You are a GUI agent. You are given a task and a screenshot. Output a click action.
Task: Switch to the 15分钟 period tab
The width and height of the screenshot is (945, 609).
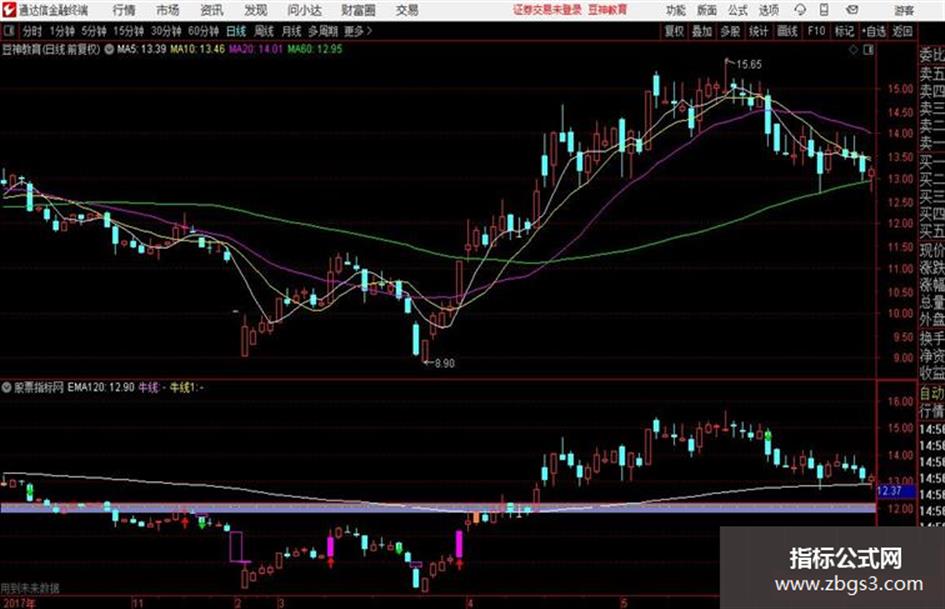129,31
